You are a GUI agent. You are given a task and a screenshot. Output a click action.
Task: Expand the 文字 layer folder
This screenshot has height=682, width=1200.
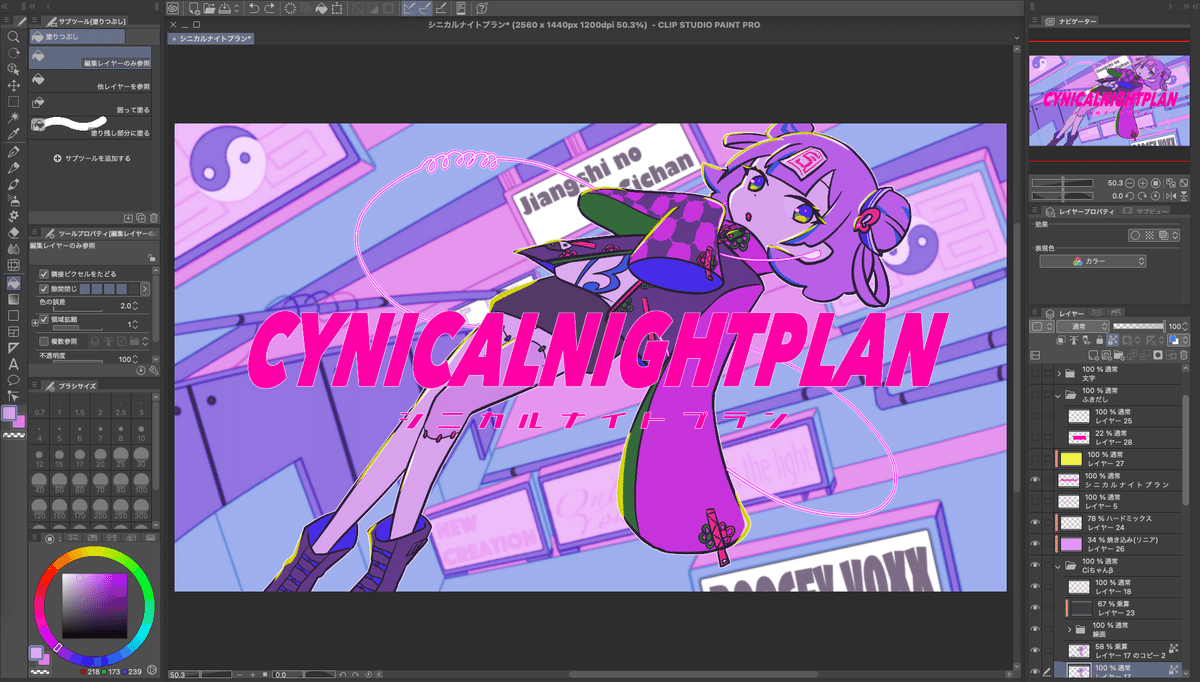point(1059,374)
